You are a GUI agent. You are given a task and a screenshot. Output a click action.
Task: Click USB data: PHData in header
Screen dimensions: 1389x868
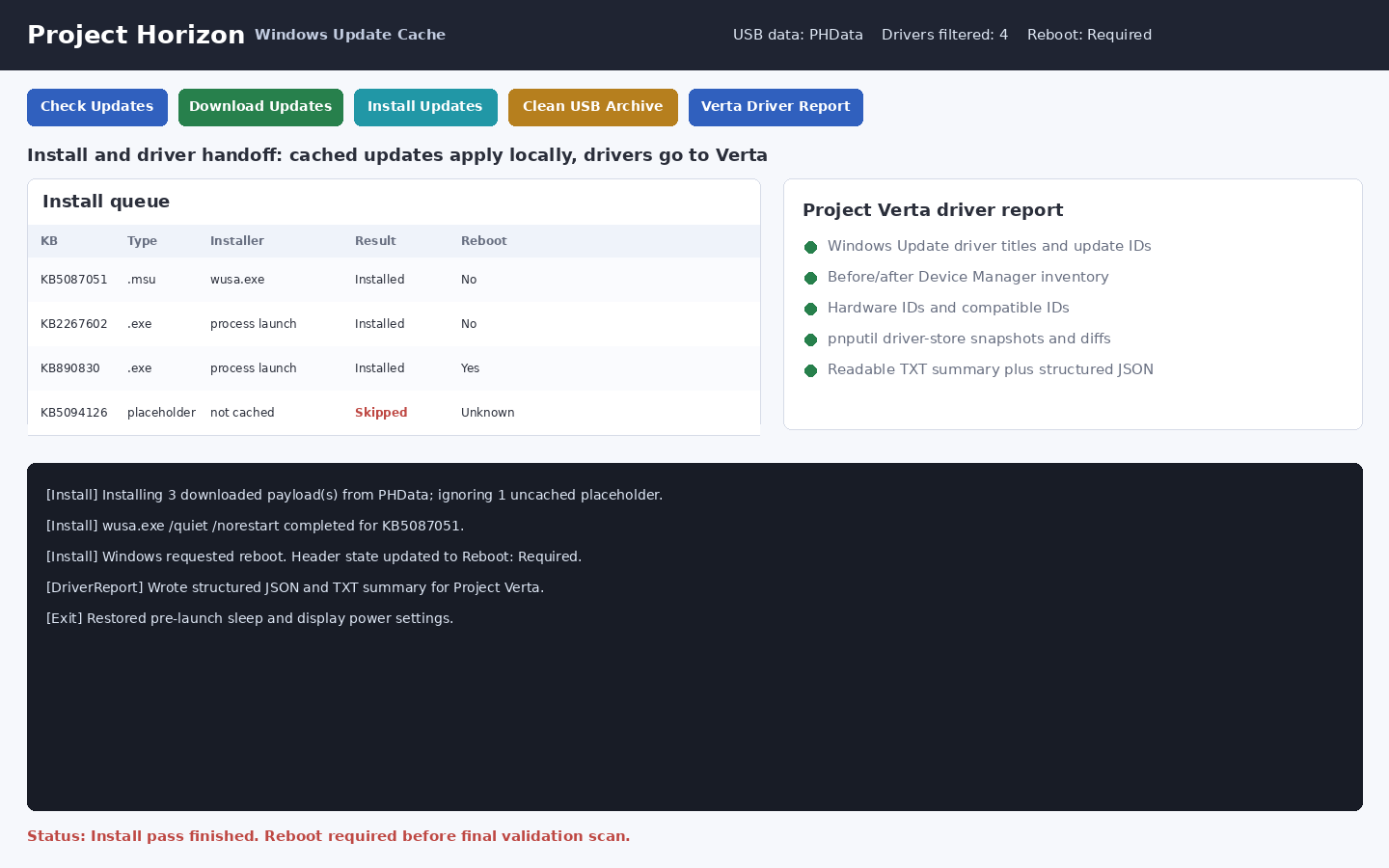click(x=798, y=35)
